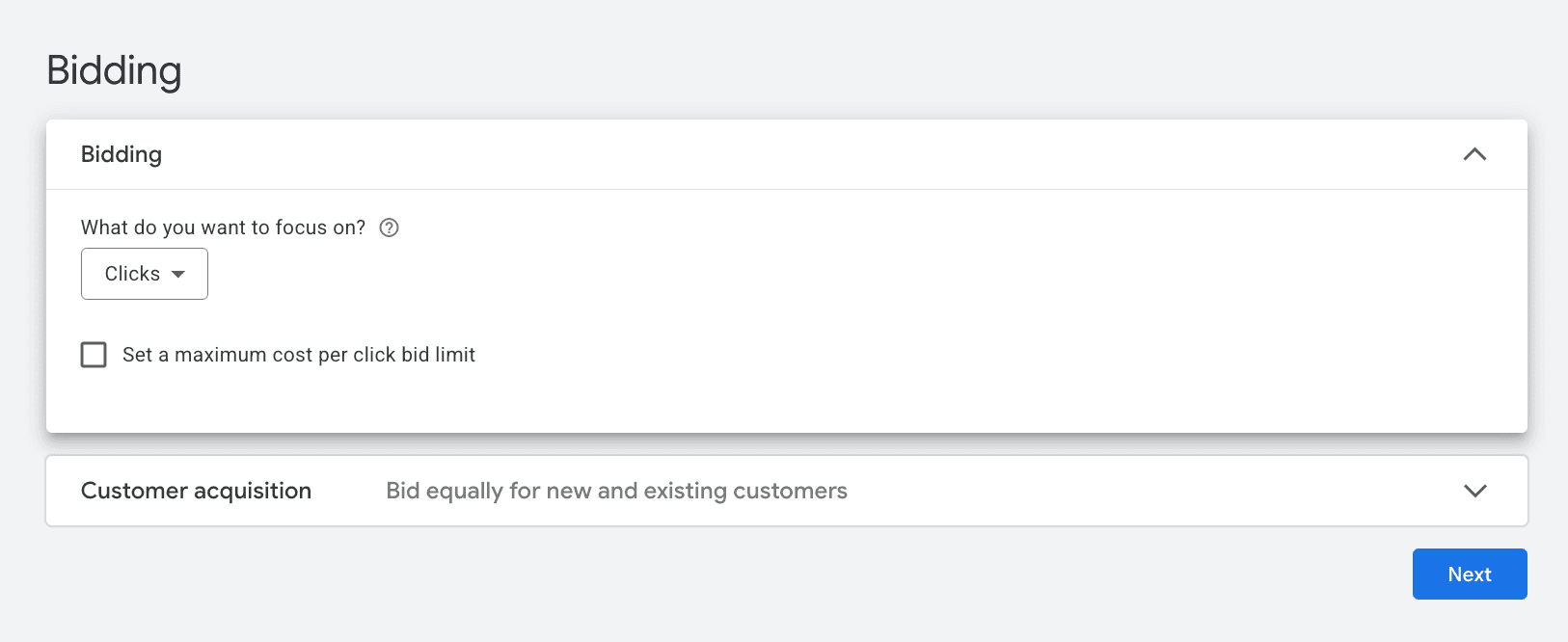Proceed with Next at bottom right
Image resolution: width=1568 pixels, height=642 pixels.
click(x=1469, y=574)
